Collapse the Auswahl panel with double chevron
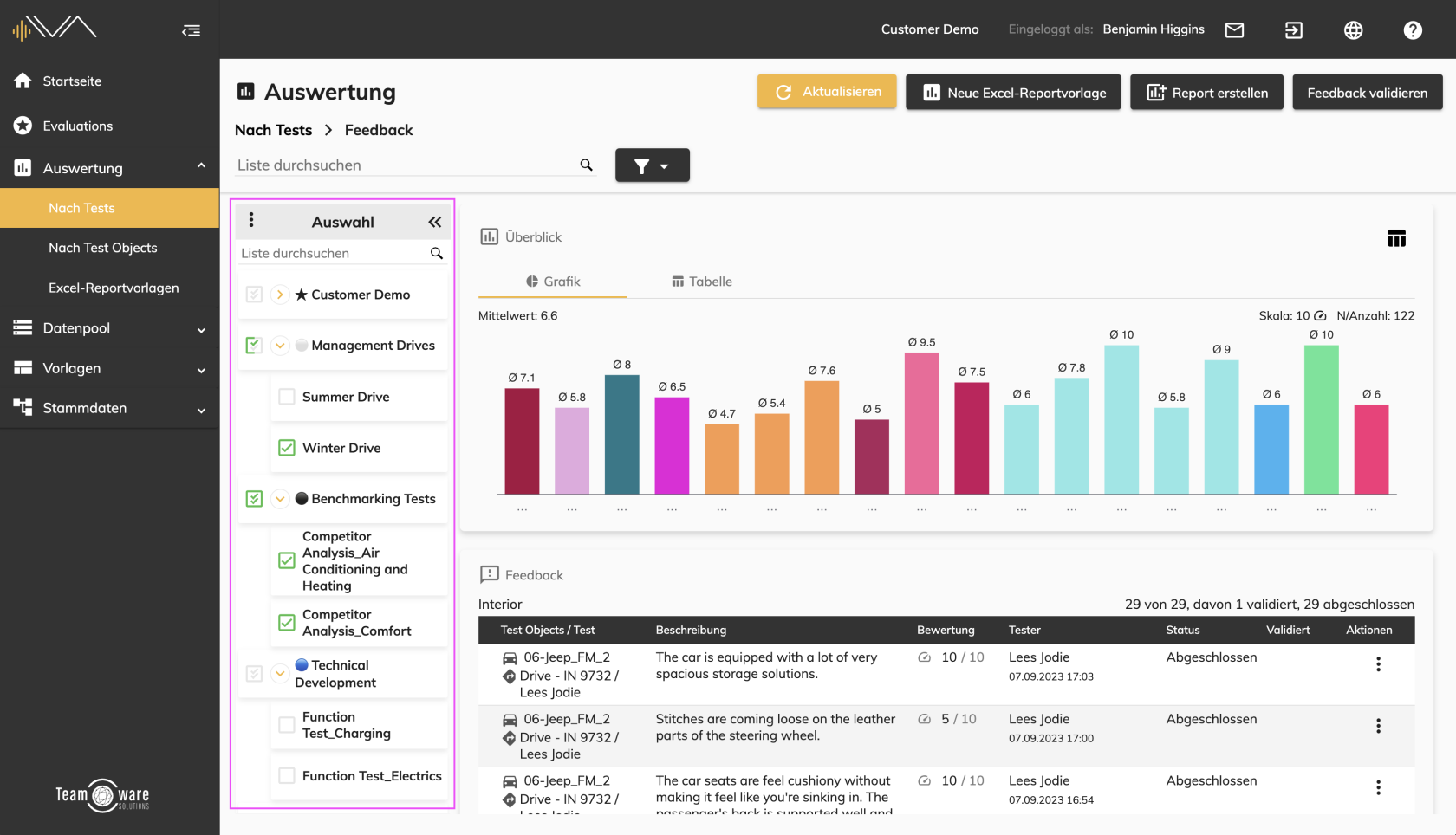Image resolution: width=1456 pixels, height=835 pixels. point(434,222)
